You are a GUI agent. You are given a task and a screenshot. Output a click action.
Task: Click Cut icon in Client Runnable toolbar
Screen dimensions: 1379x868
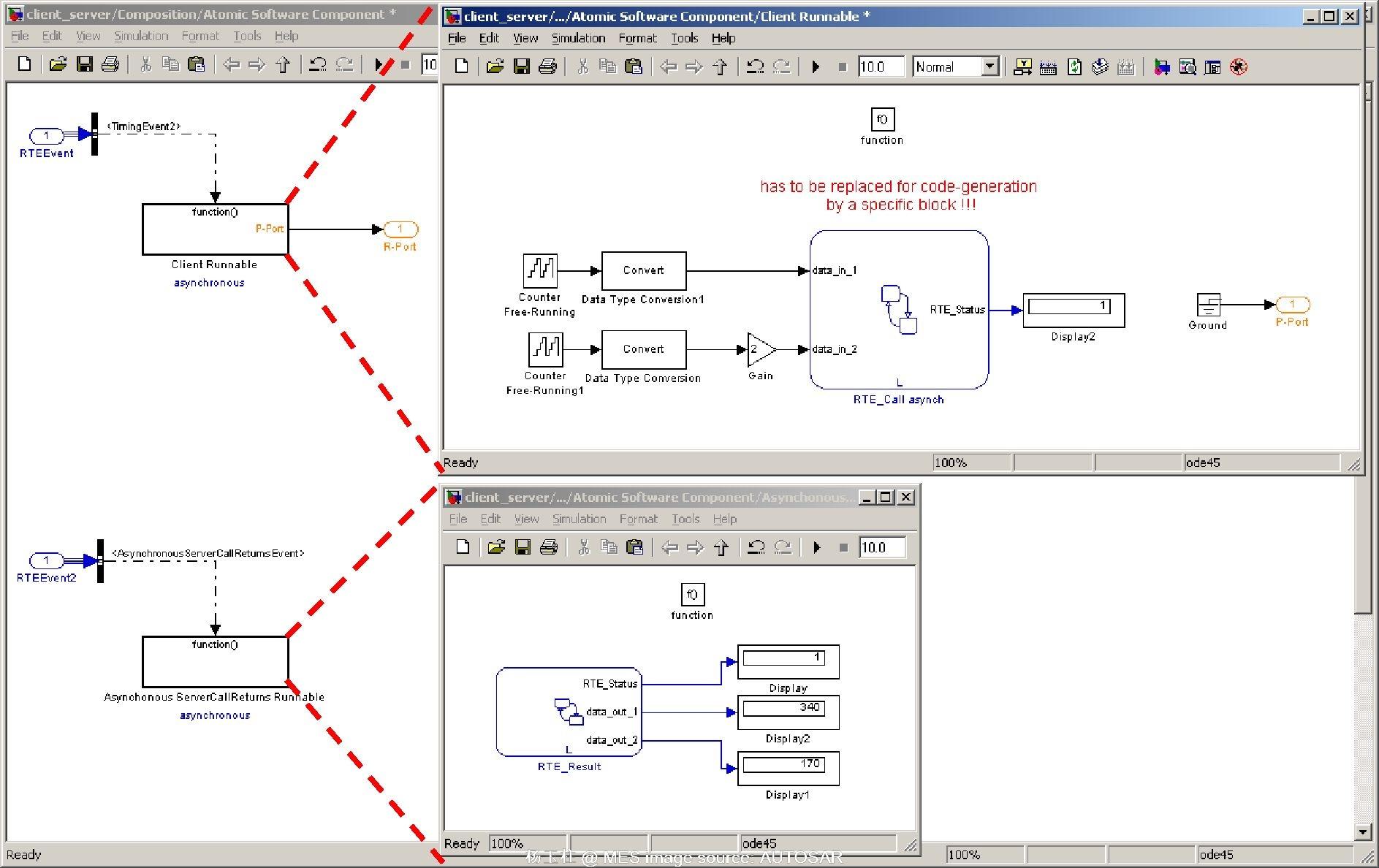(582, 66)
